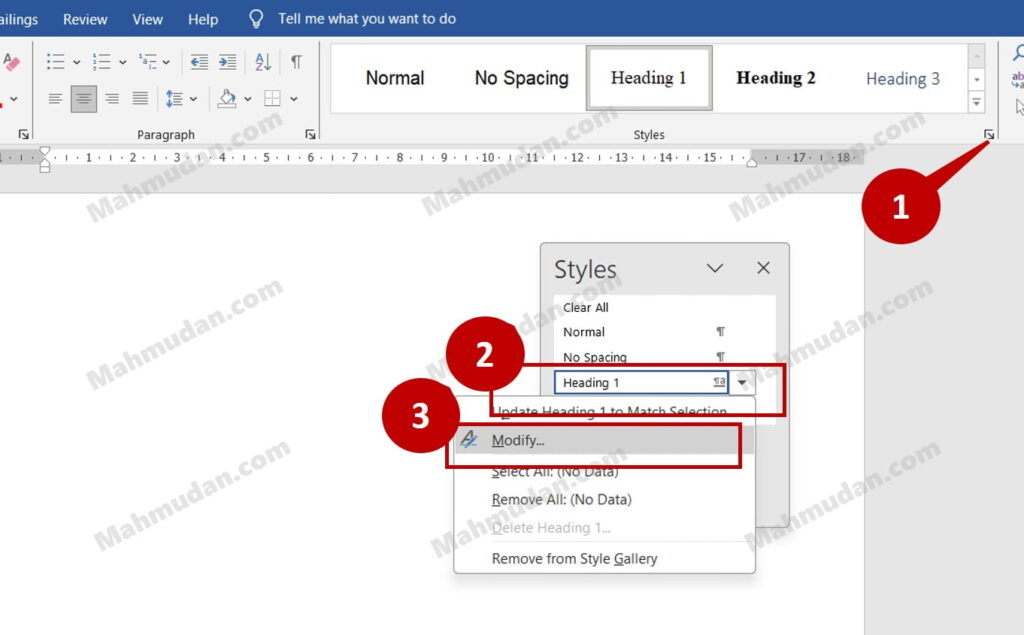
Task: Increase the paragraph indent
Action: pos(228,62)
